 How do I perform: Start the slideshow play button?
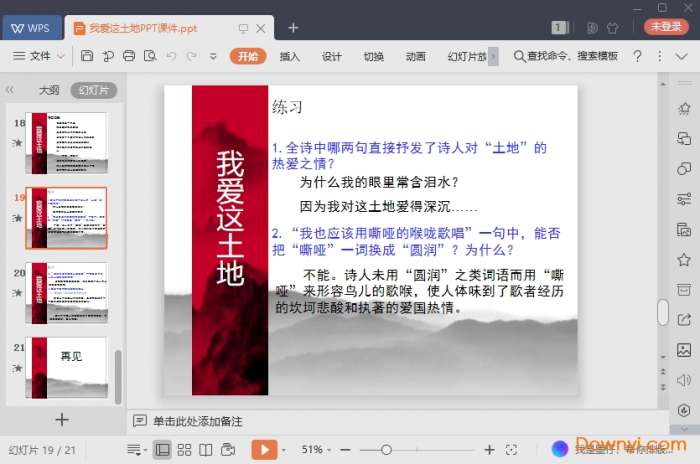(264, 450)
